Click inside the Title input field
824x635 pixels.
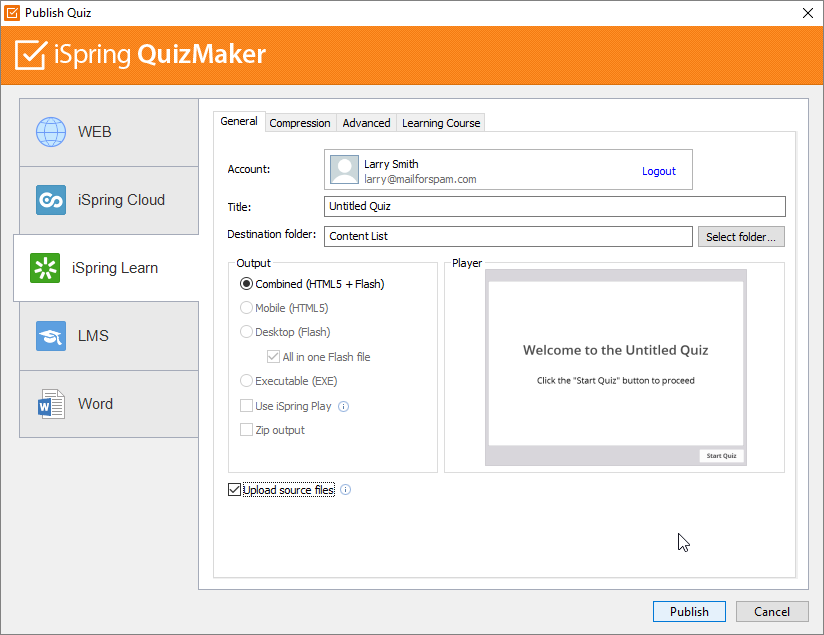coord(553,207)
